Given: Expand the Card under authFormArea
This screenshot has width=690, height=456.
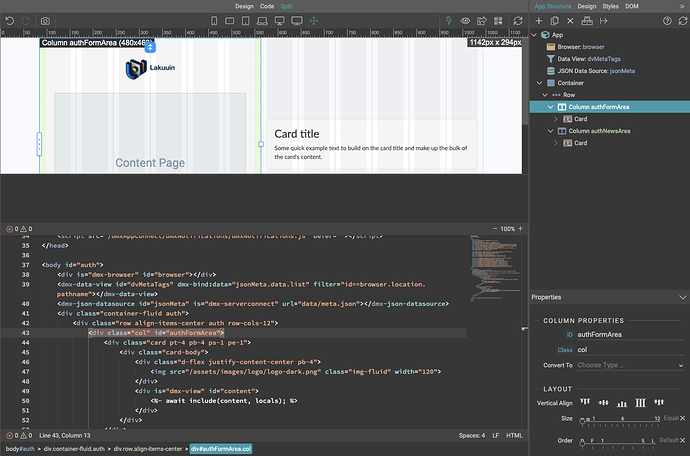Looking at the screenshot, I should (x=556, y=119).
